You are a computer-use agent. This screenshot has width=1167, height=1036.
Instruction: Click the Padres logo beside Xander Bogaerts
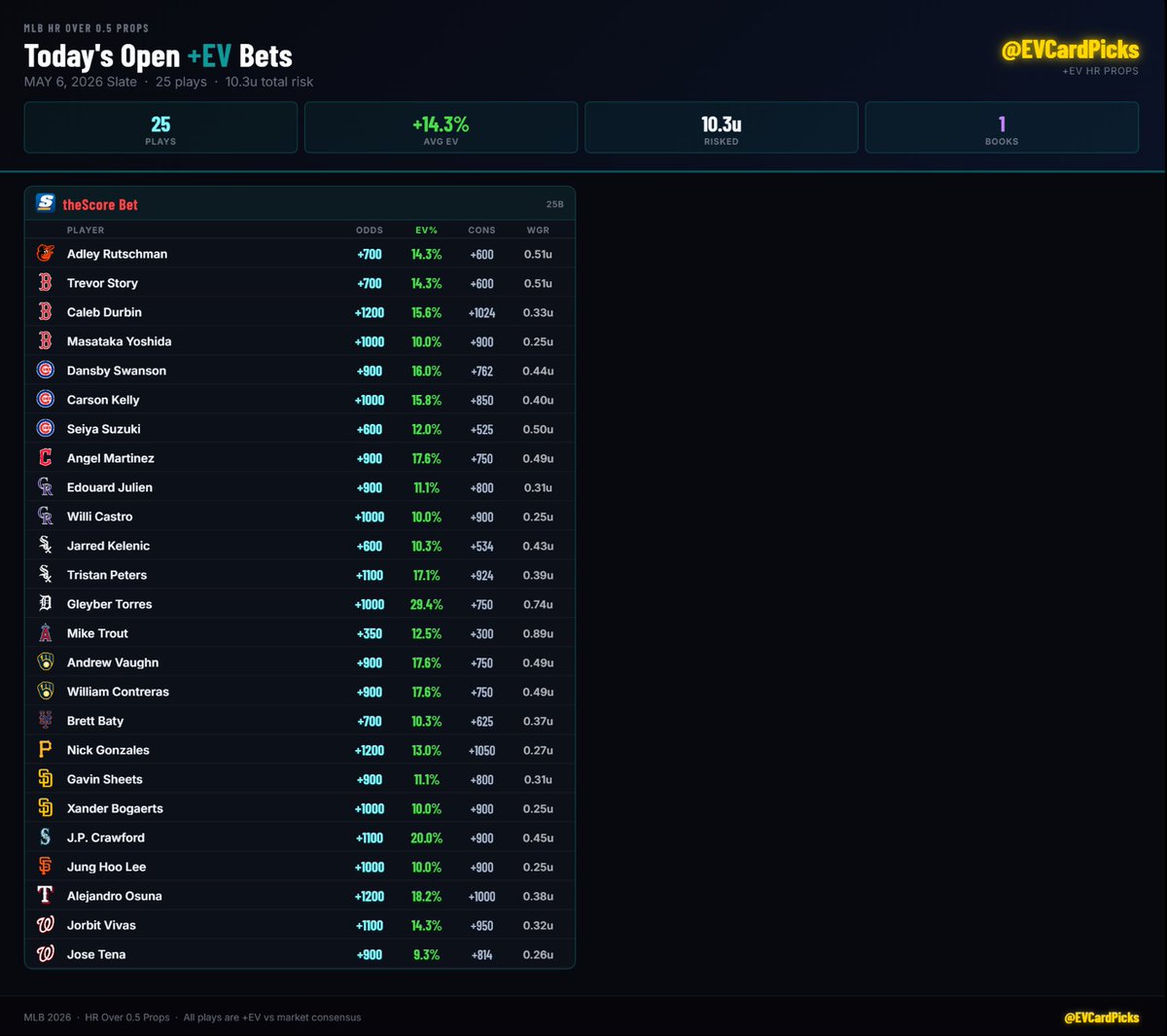click(46, 807)
